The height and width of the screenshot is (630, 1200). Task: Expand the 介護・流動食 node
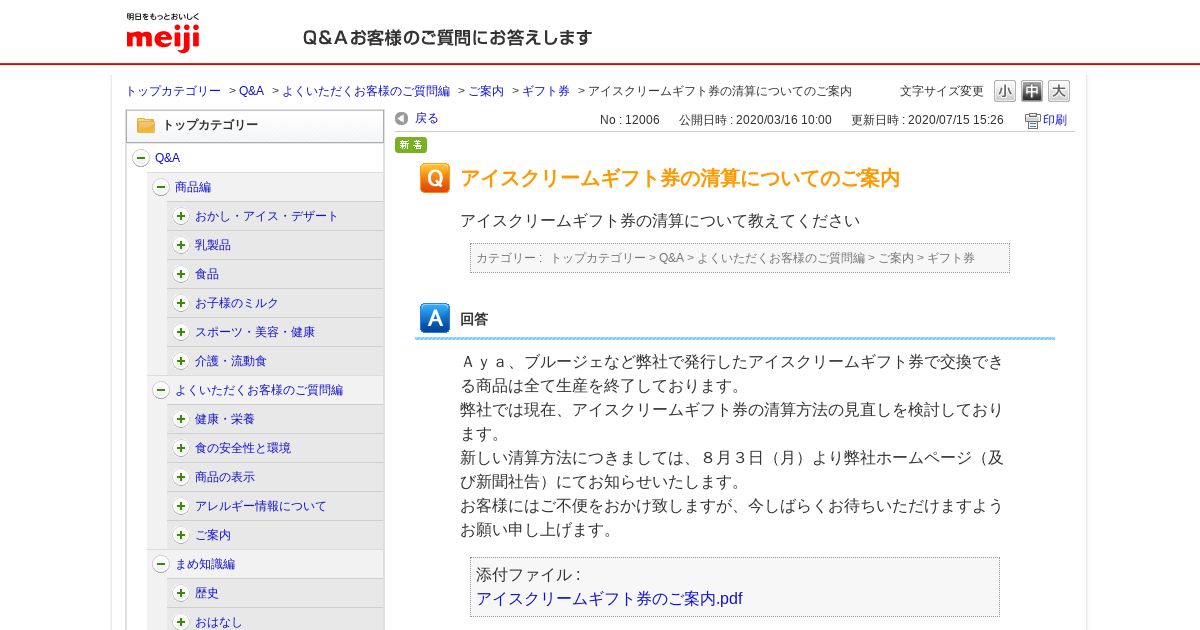point(181,361)
